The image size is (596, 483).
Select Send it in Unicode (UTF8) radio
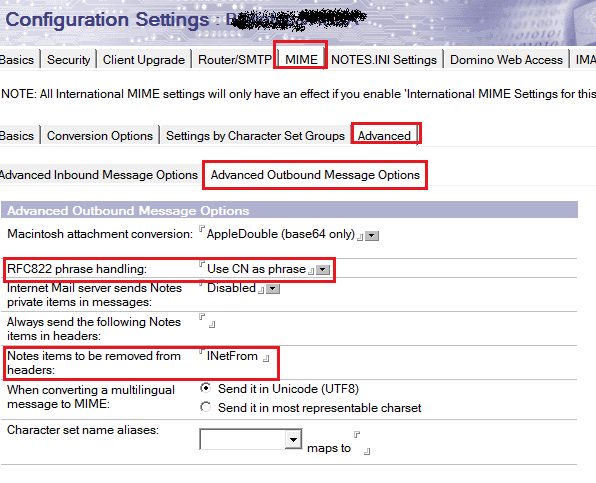(x=206, y=388)
